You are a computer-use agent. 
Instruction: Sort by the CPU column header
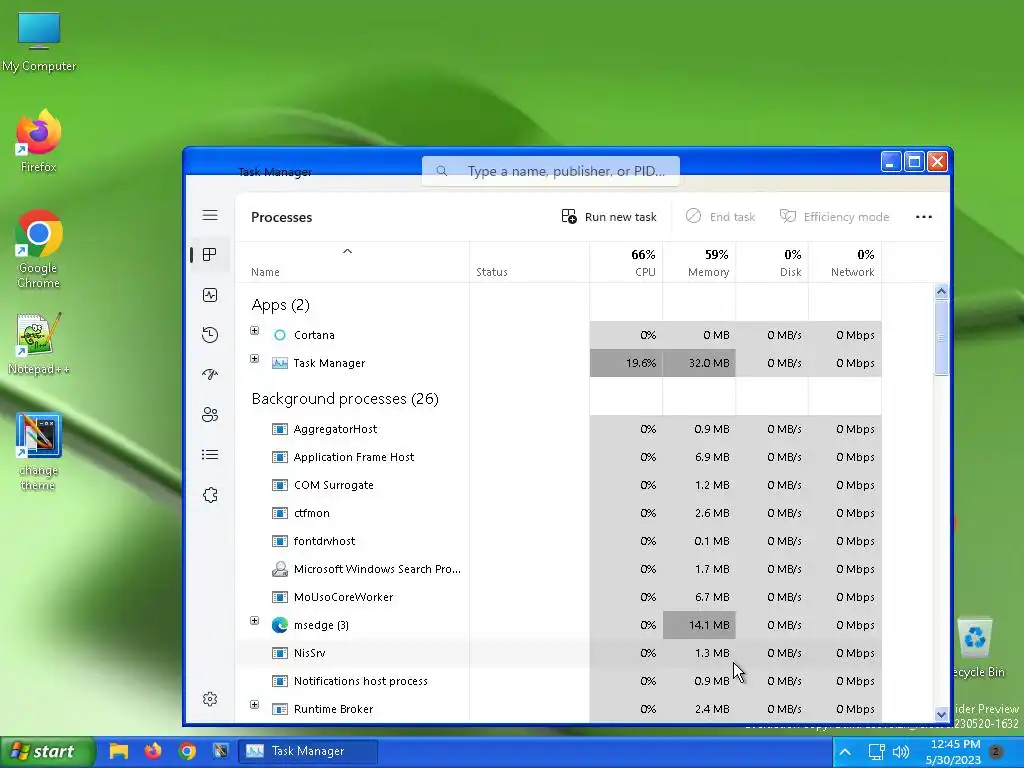(626, 263)
